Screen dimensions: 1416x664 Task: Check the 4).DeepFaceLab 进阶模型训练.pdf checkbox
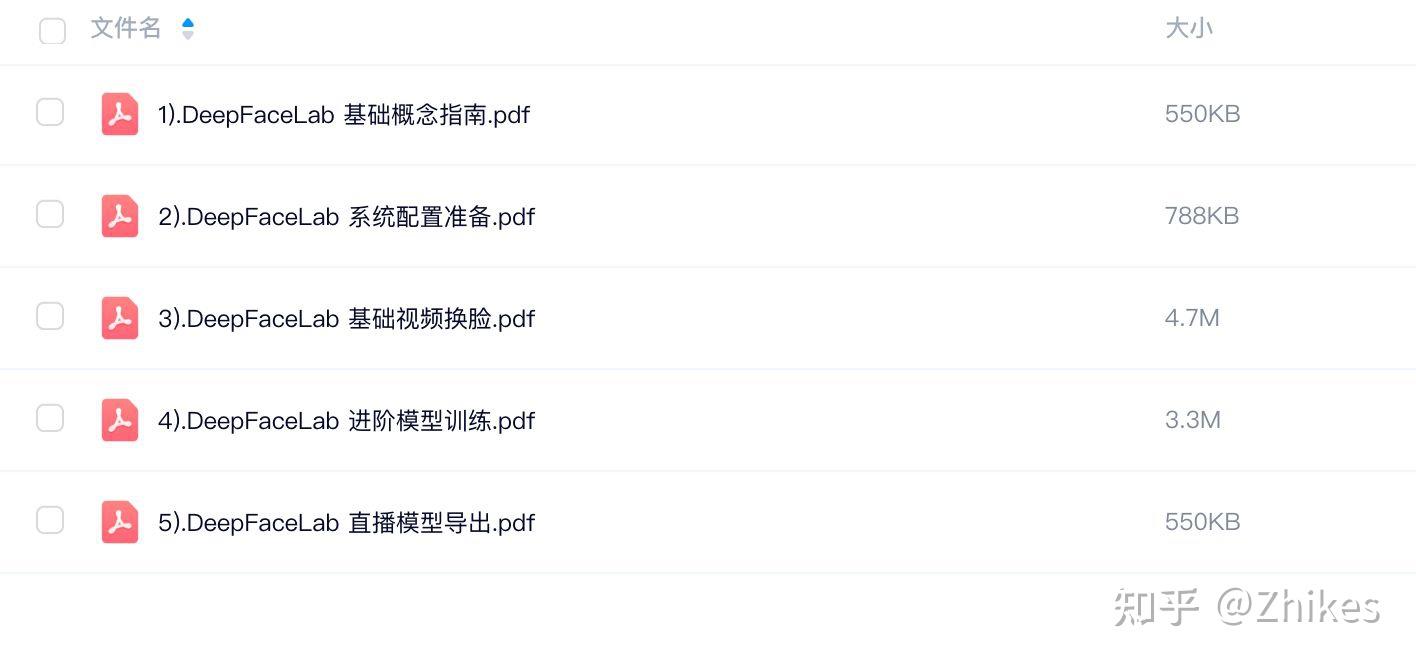tap(50, 418)
